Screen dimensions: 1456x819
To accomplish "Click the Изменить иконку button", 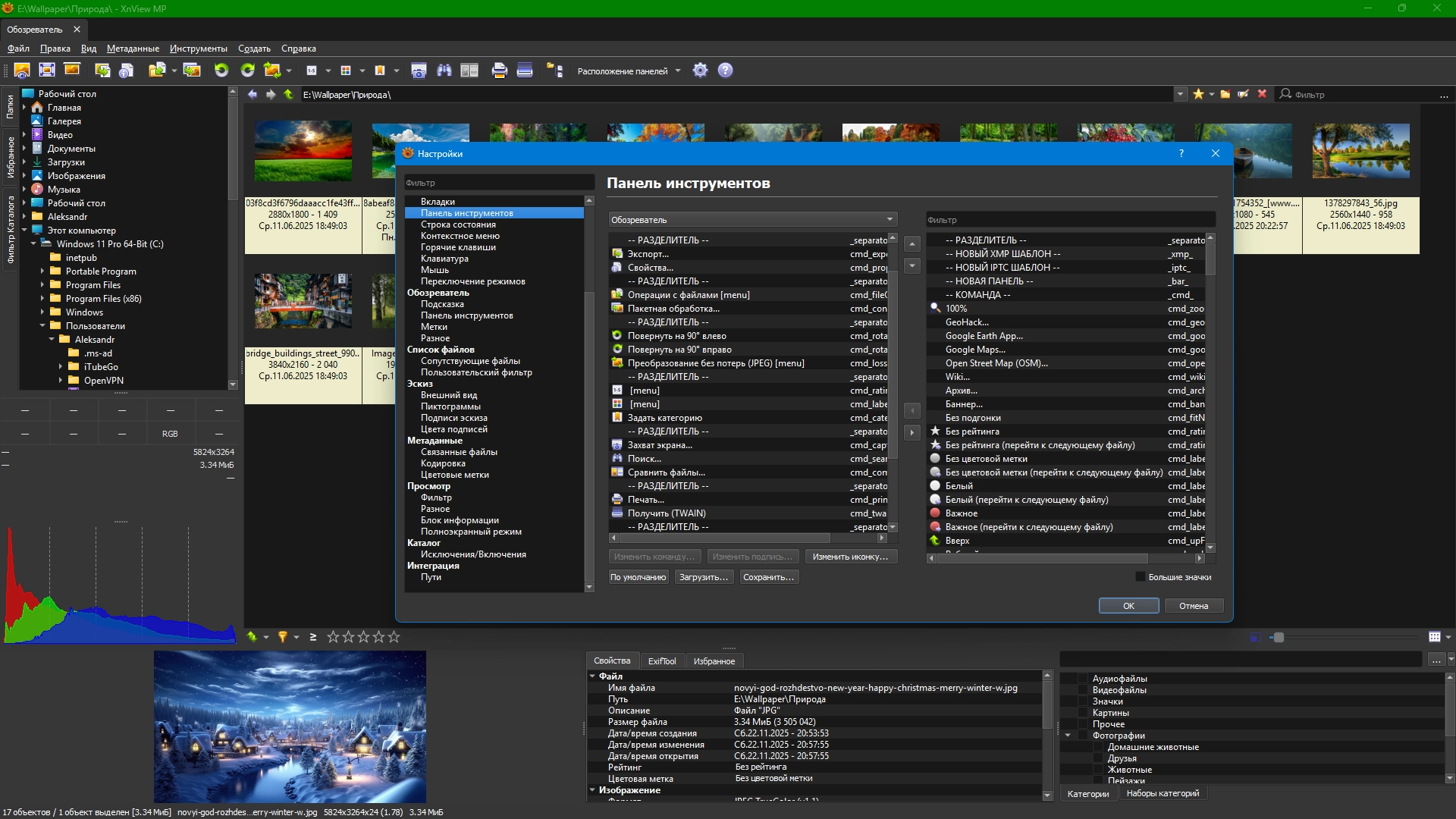I will coord(850,557).
